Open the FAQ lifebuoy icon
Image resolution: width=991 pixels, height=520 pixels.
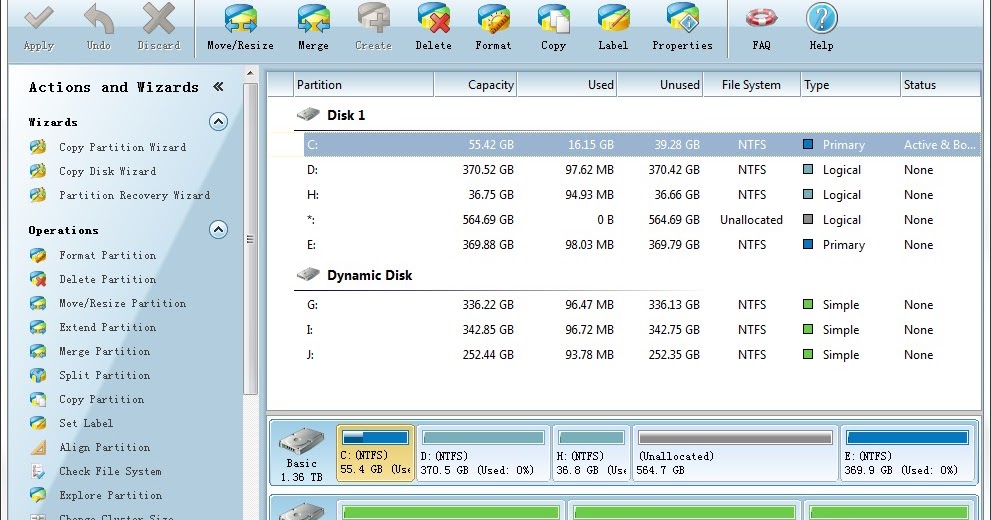click(761, 19)
